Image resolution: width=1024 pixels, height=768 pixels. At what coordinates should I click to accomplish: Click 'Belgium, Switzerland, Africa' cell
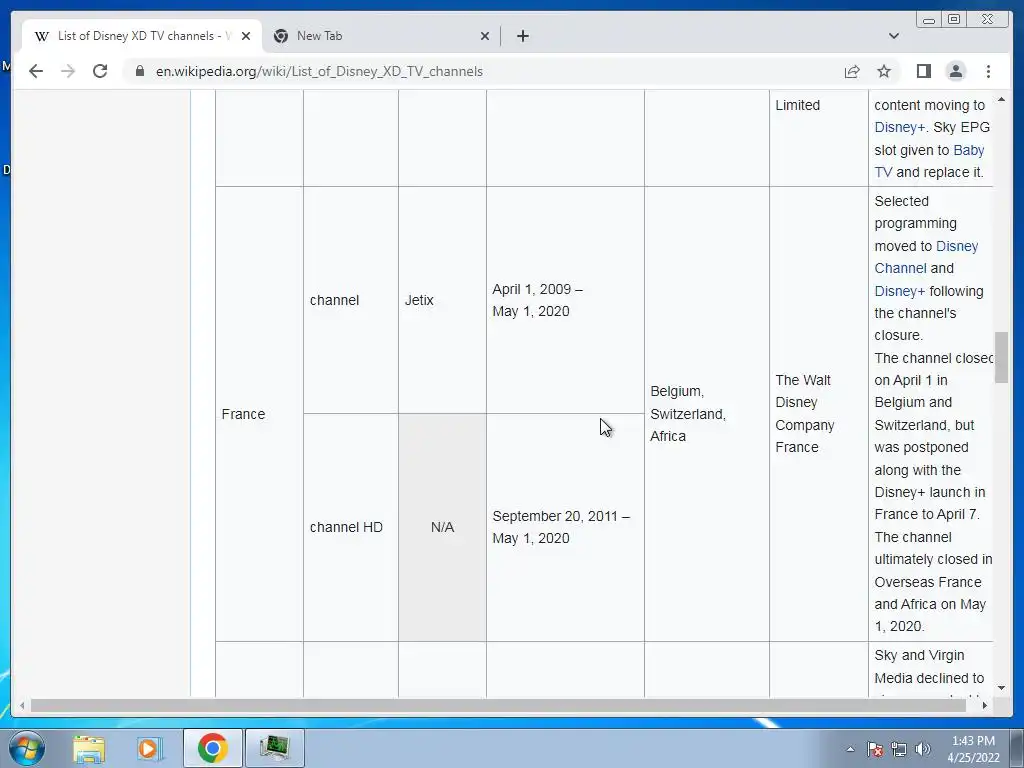tap(707, 414)
